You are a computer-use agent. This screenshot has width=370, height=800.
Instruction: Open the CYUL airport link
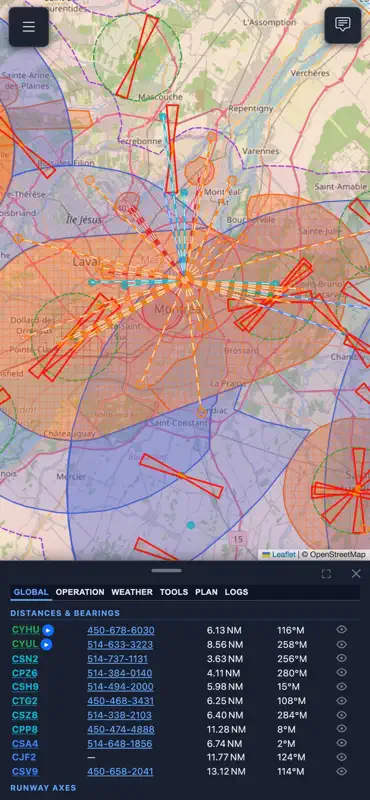coord(25,644)
